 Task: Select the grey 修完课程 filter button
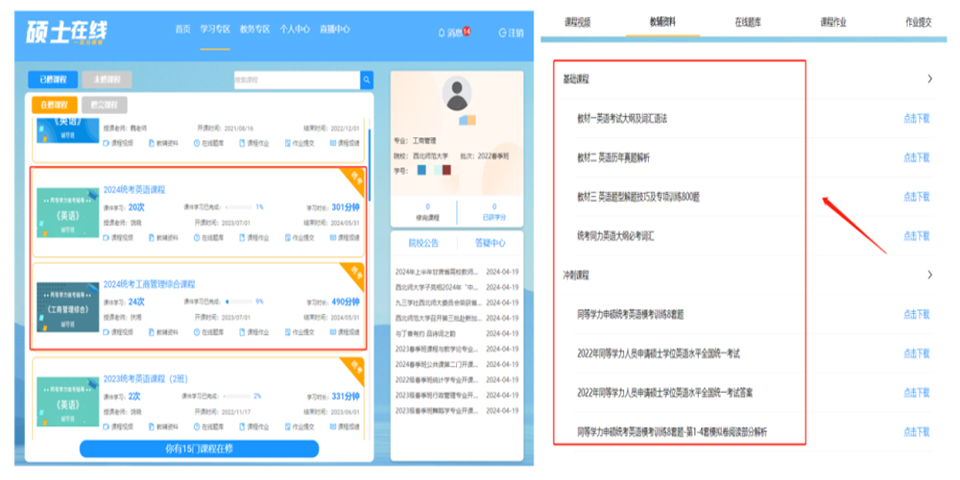[104, 105]
